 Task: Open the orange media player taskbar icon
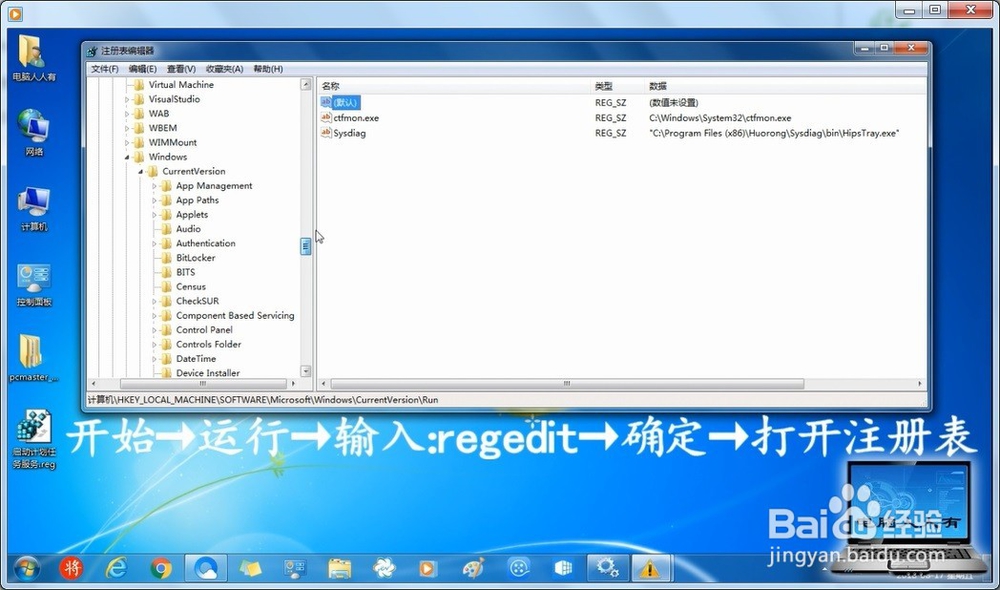point(427,568)
